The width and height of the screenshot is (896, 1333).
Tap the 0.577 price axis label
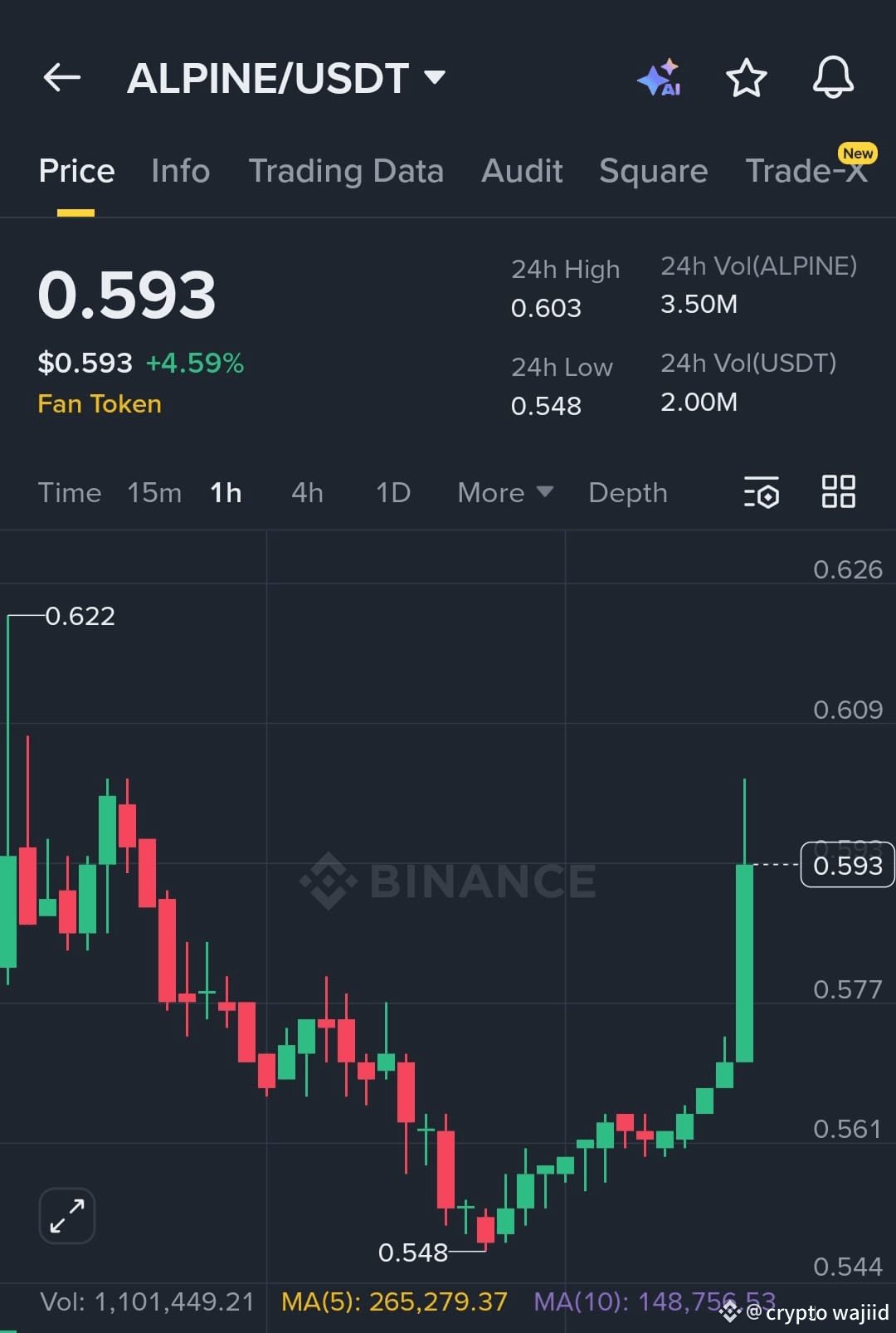pos(848,989)
